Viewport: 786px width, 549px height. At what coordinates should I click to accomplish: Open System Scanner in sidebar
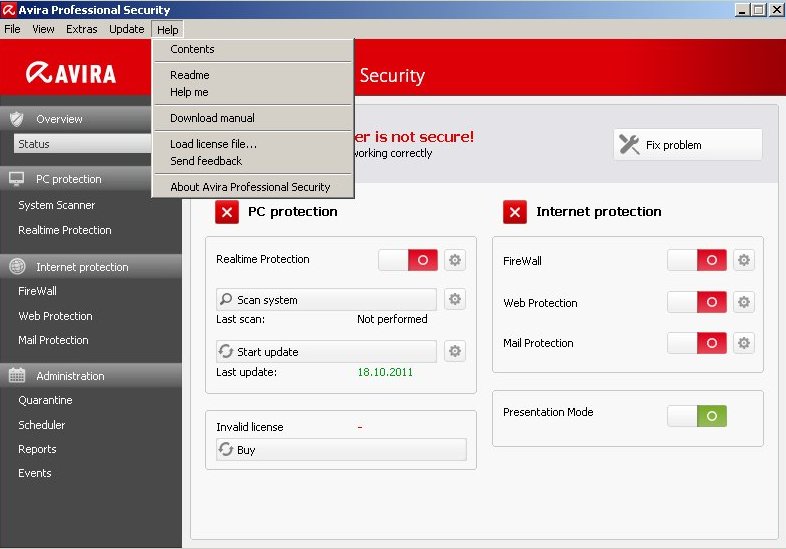pyautogui.click(x=57, y=205)
